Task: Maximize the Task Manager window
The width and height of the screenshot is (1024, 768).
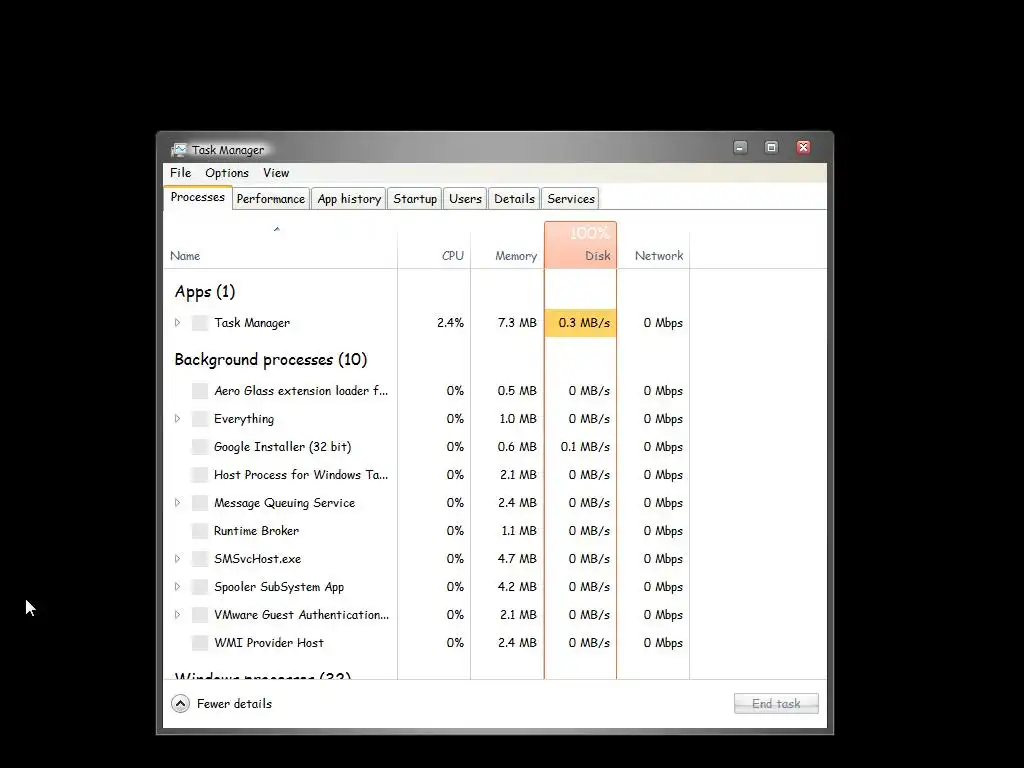Action: pyautogui.click(x=771, y=148)
